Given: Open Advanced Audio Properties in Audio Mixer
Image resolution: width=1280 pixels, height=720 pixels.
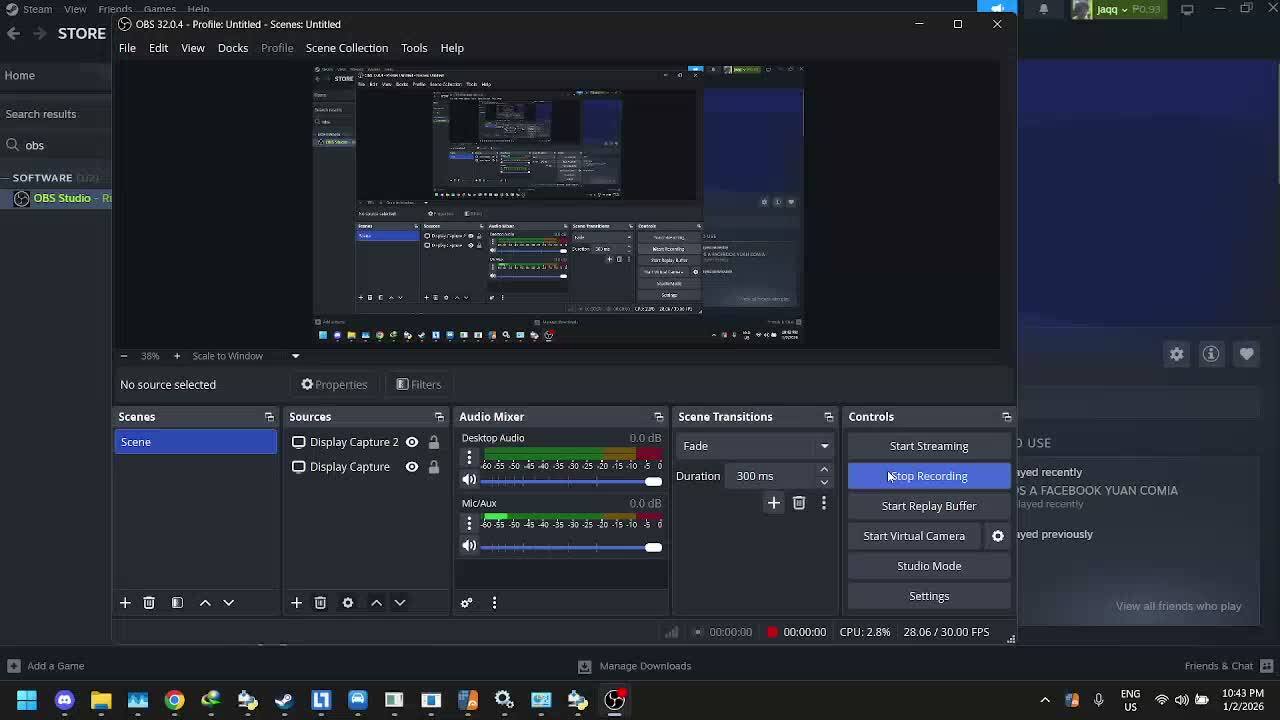Looking at the screenshot, I should (466, 602).
